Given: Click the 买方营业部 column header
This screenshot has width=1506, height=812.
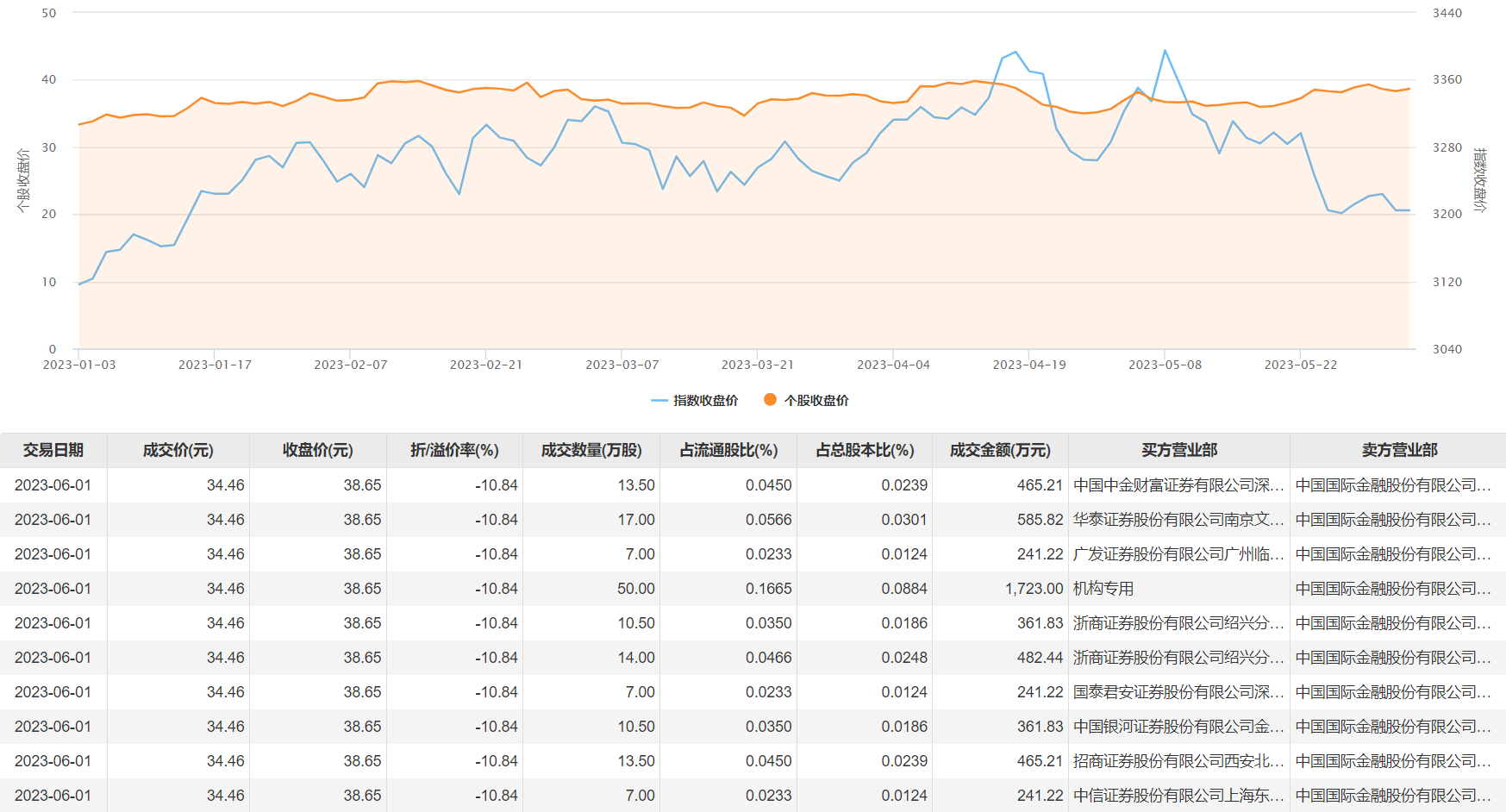Looking at the screenshot, I should 1178,450.
